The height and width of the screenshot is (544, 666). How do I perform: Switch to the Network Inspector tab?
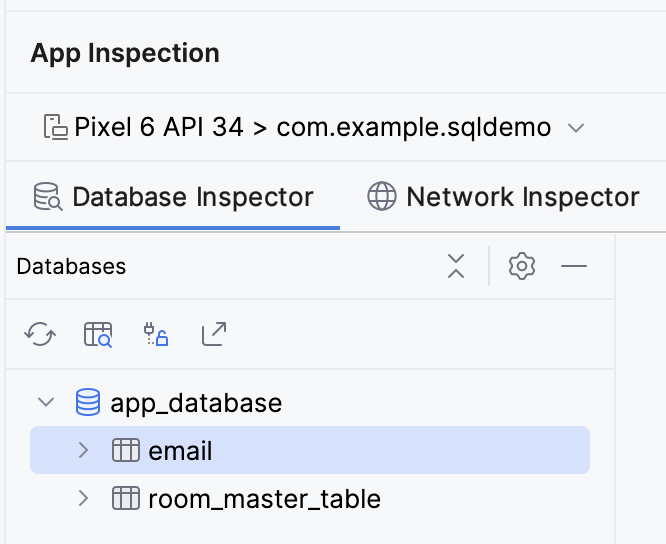(503, 197)
